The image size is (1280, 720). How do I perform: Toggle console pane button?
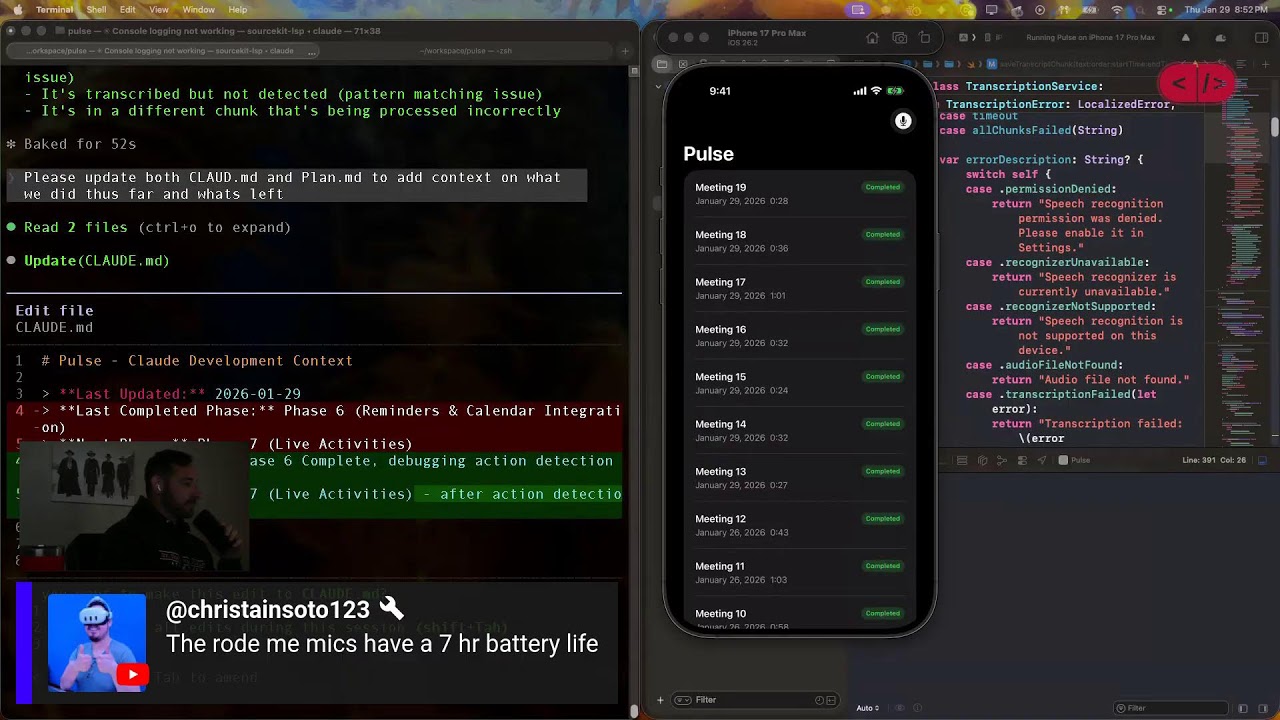click(x=1263, y=708)
